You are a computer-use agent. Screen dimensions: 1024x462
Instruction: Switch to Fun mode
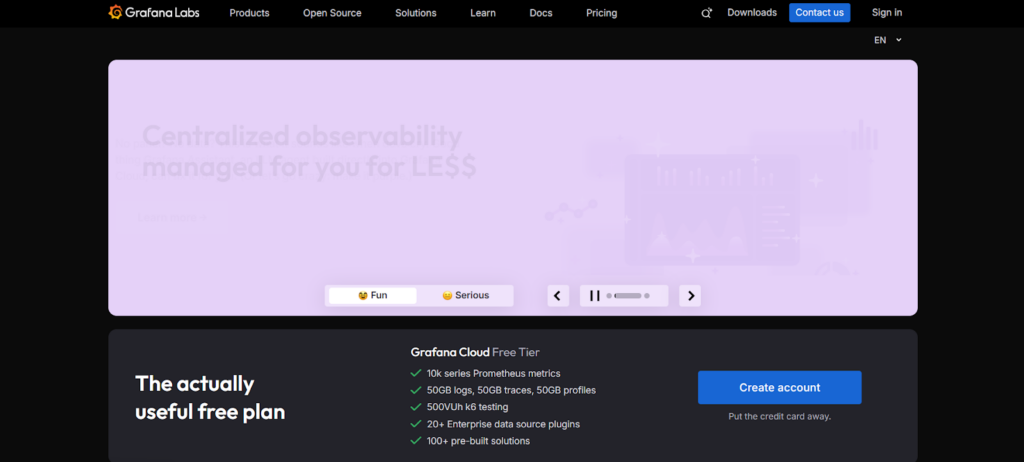[x=373, y=296]
